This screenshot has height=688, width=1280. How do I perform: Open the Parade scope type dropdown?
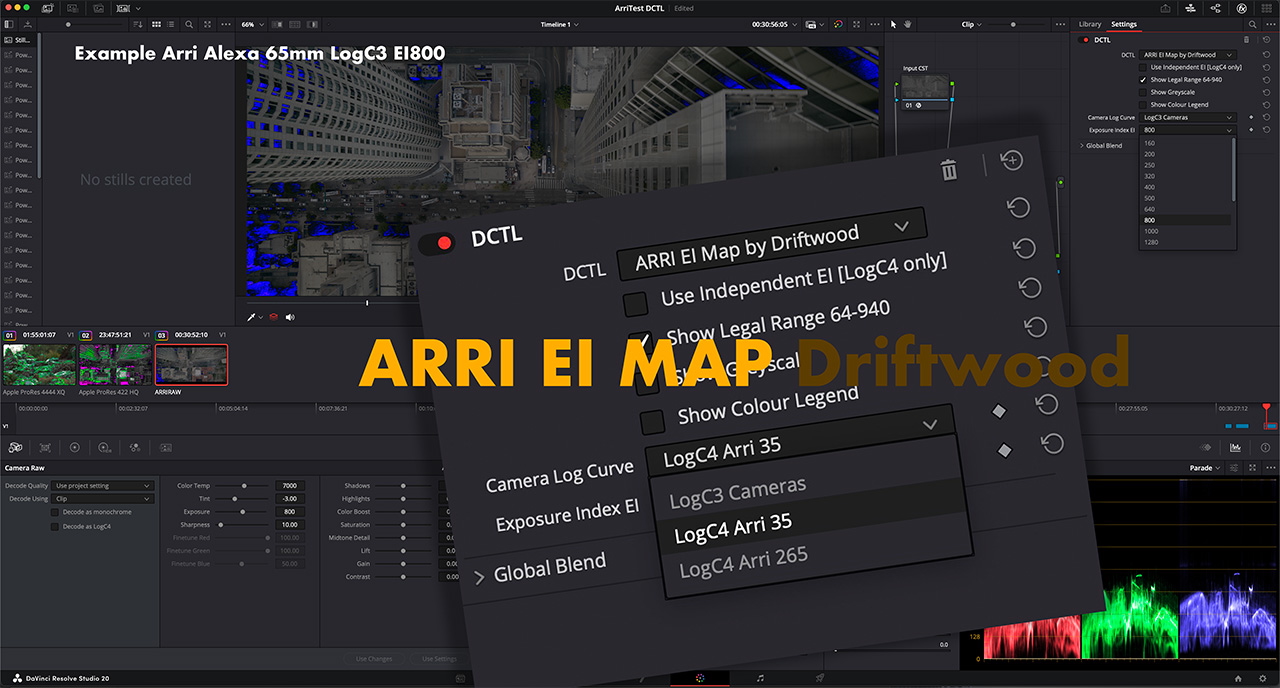1204,468
